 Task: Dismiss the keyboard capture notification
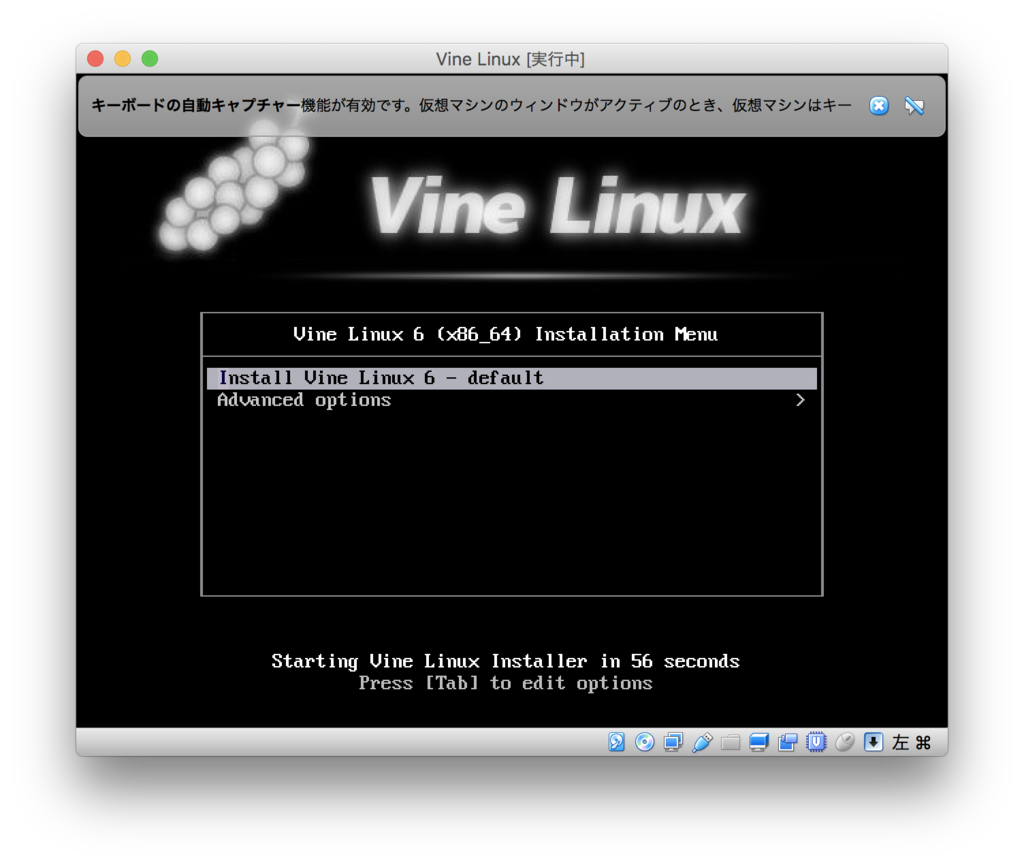click(x=879, y=106)
